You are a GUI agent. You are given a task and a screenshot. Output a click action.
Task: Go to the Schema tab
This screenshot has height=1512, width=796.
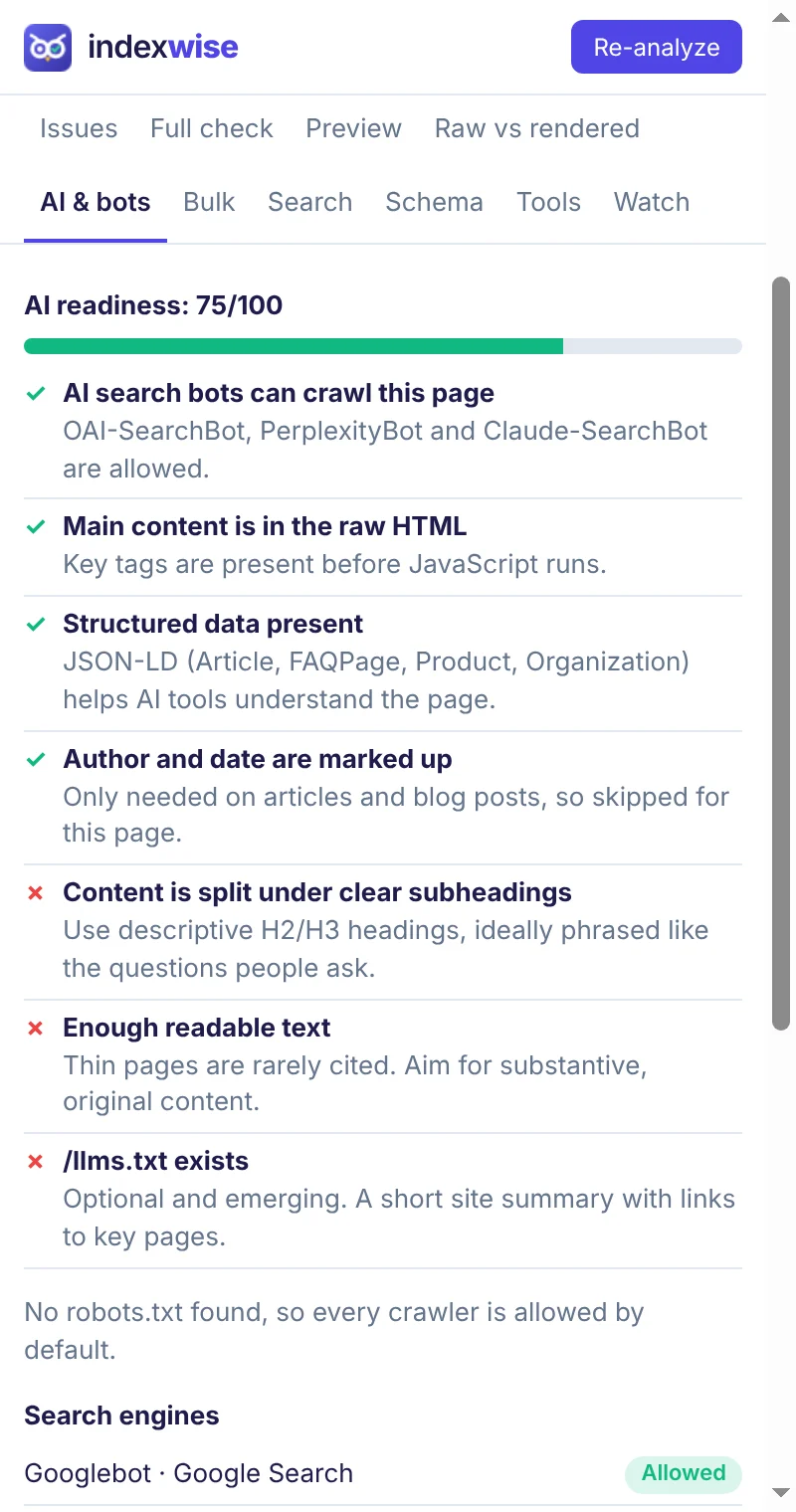coord(435,202)
